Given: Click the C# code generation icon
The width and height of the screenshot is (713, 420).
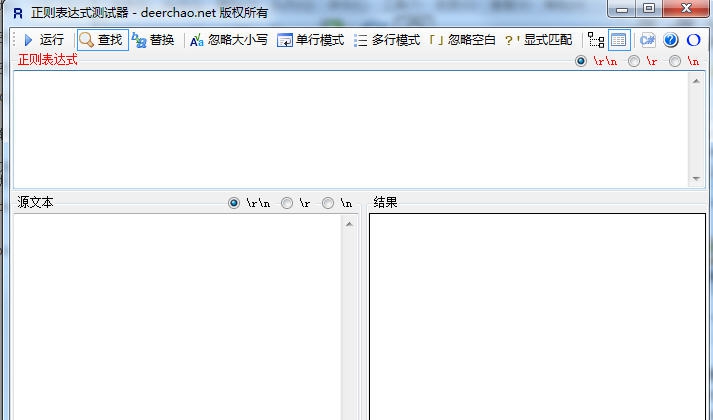Looking at the screenshot, I should 647,40.
